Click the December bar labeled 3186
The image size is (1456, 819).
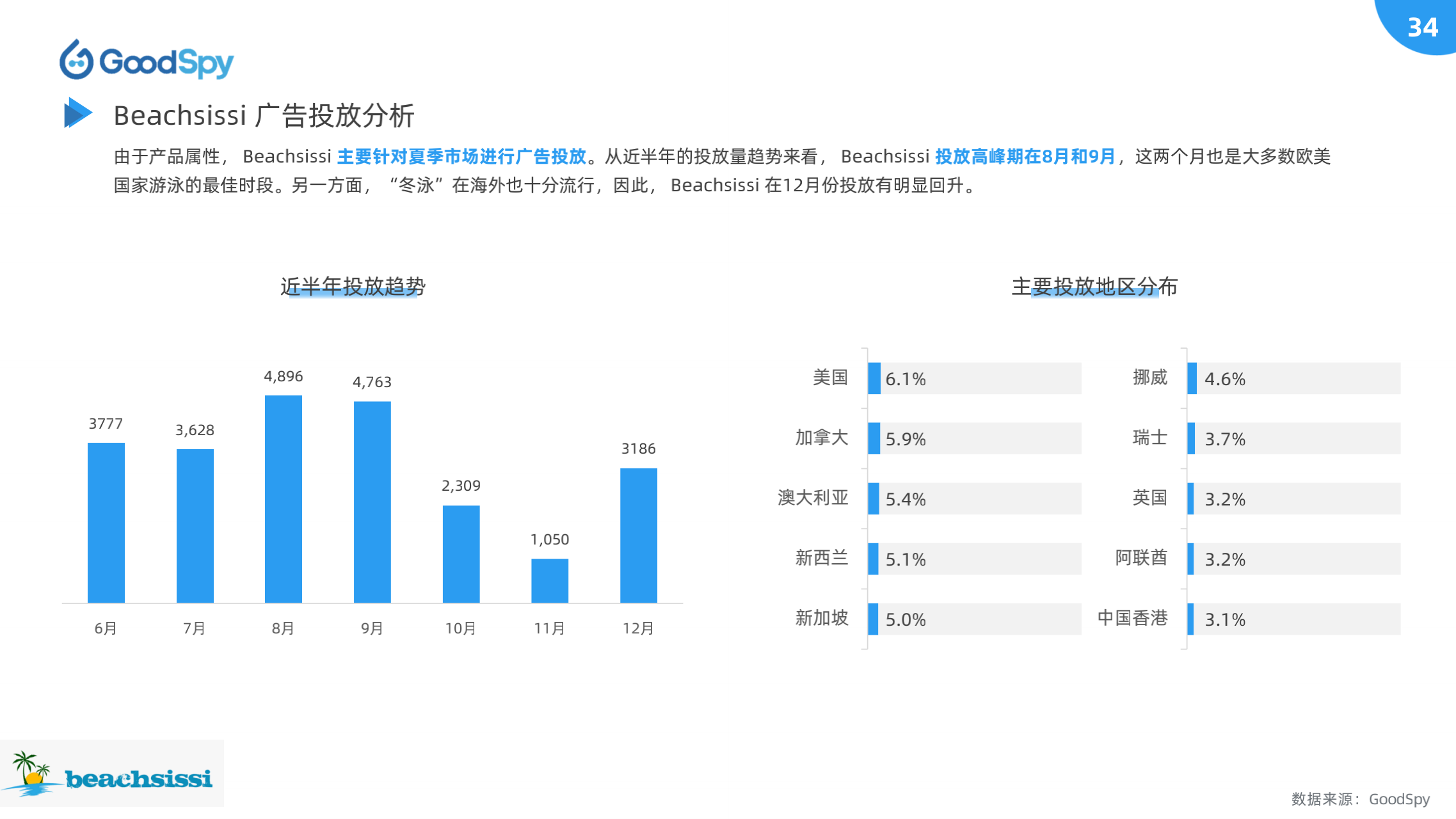(638, 535)
